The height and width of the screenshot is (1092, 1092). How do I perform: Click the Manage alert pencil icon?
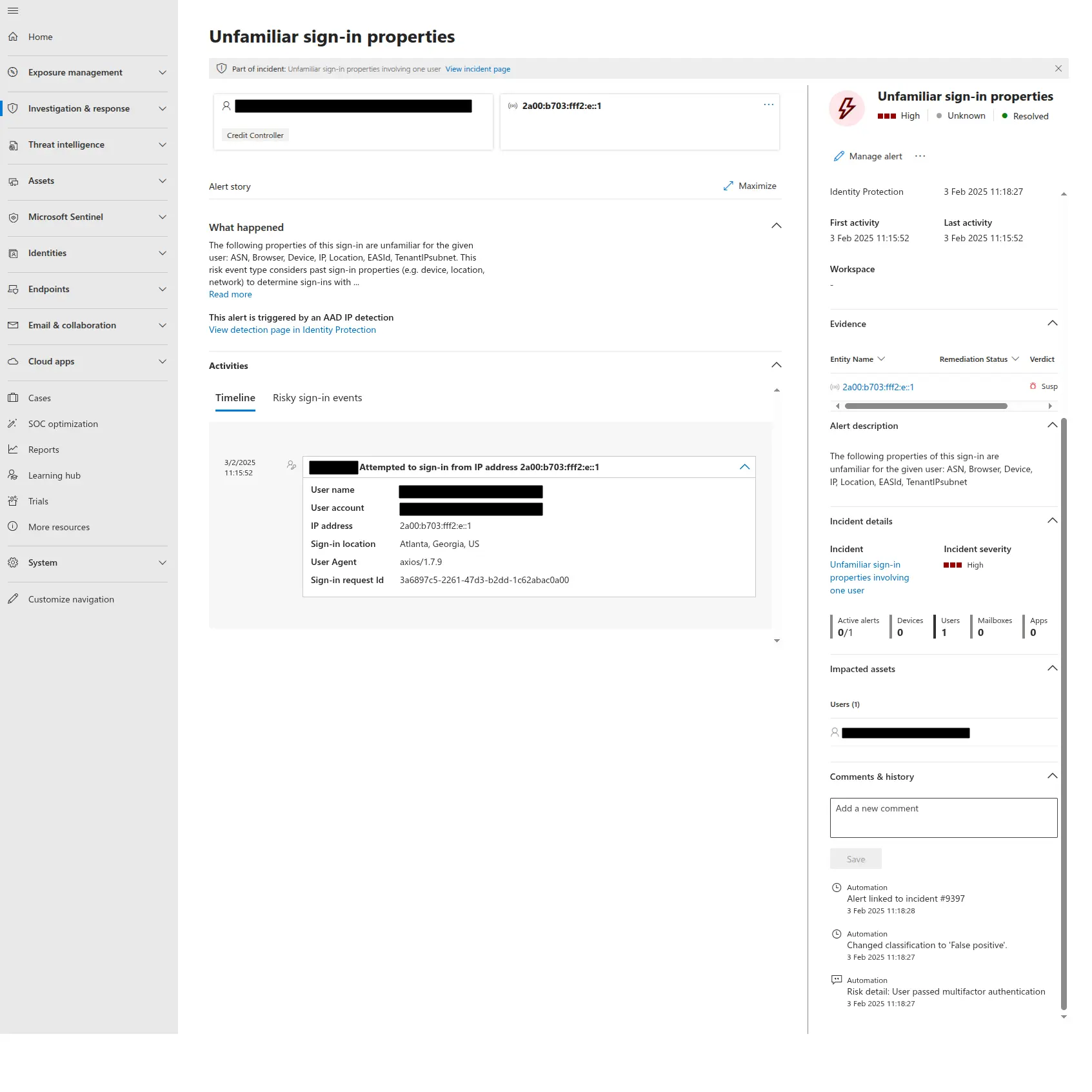tap(839, 156)
